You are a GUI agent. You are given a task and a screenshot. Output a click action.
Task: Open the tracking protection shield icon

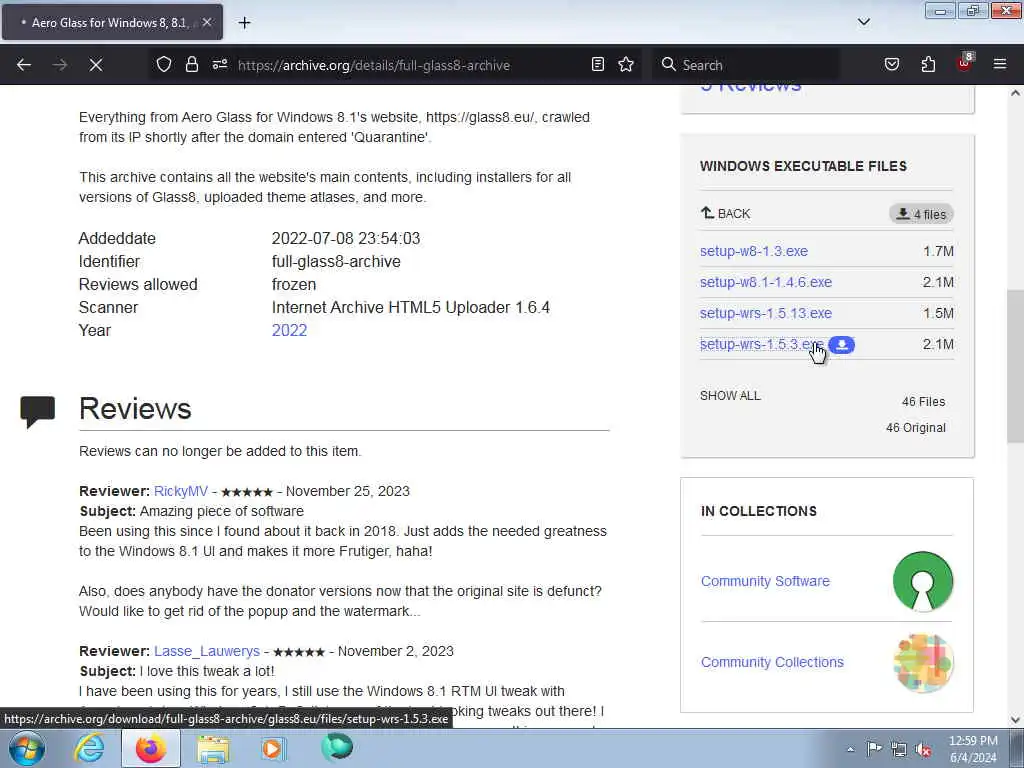(164, 64)
